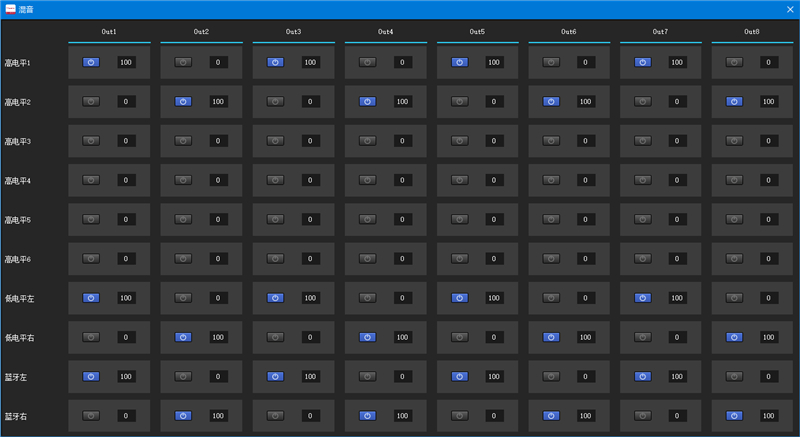Click the Out5 column header
The image size is (800, 437).
[x=477, y=32]
